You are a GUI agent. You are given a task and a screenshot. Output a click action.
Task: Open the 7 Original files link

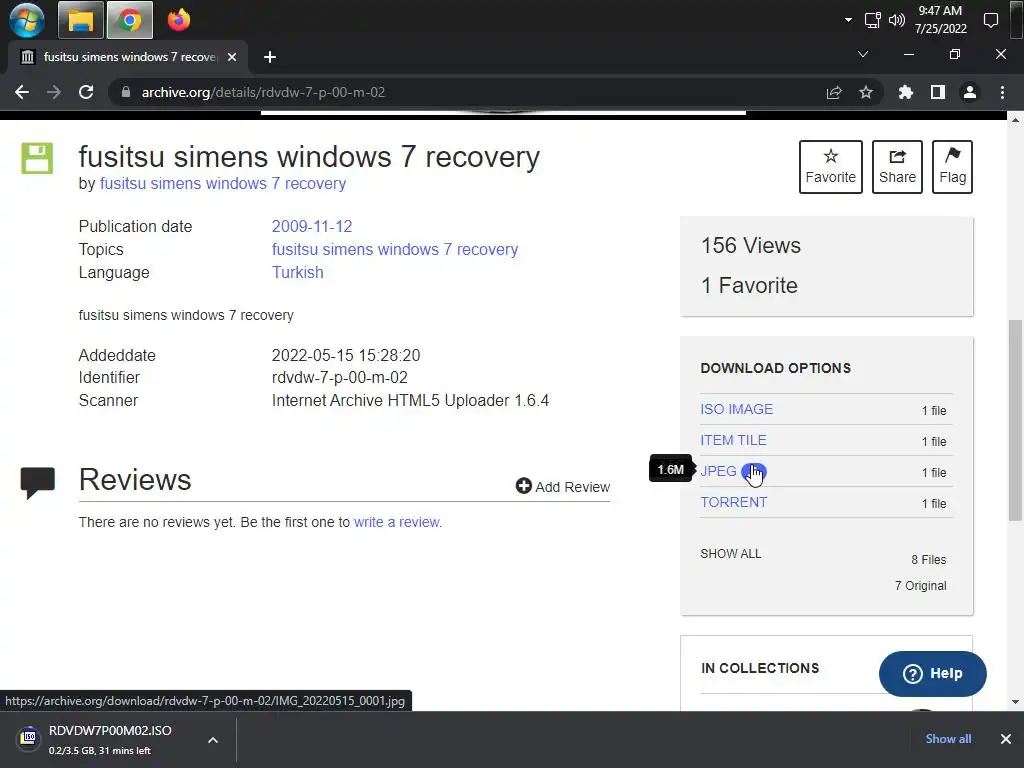(920, 586)
